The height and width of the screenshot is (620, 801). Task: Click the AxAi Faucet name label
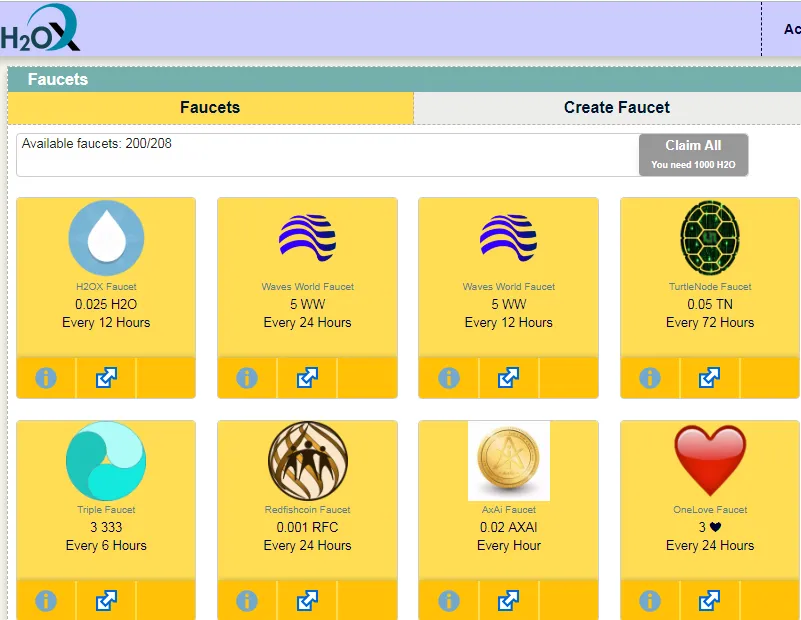[x=509, y=509]
